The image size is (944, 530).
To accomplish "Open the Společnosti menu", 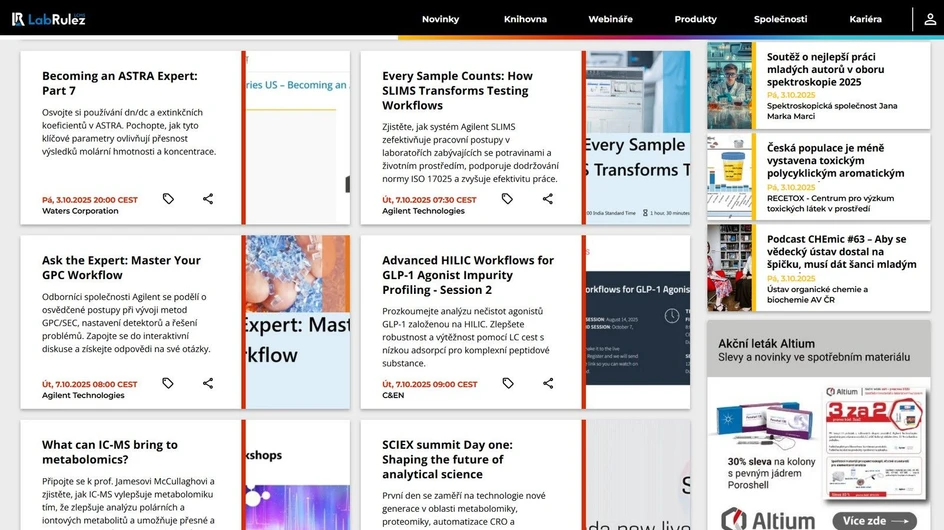I will pyautogui.click(x=780, y=19).
